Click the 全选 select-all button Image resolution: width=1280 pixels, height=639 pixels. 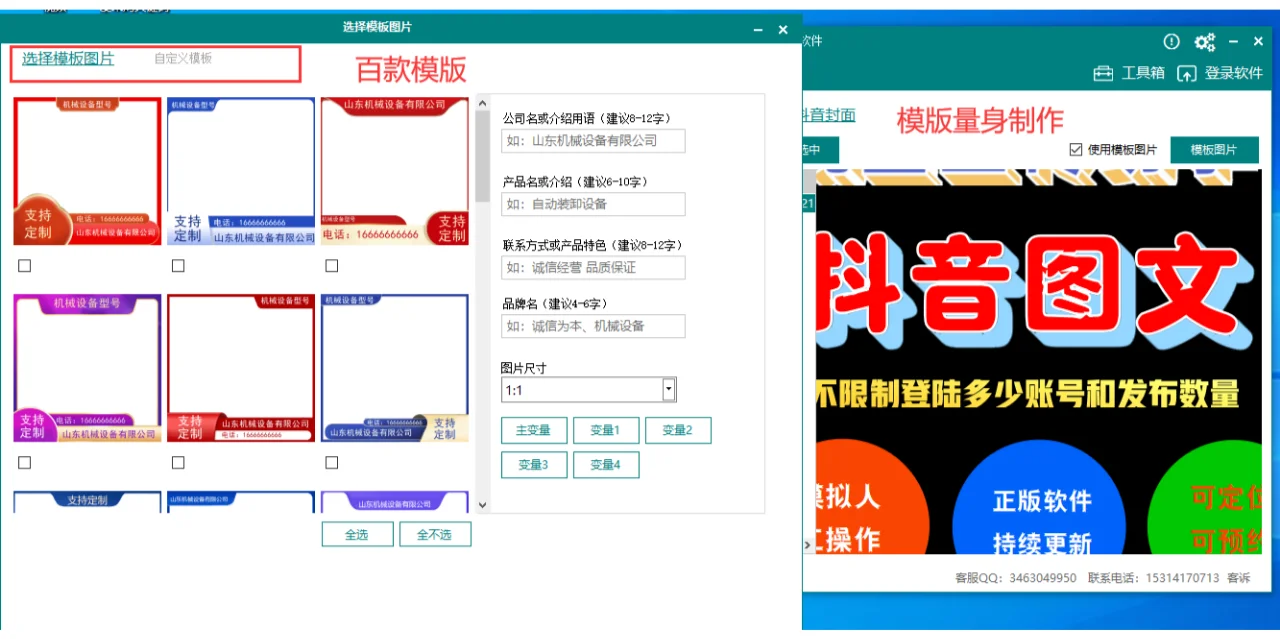(357, 534)
